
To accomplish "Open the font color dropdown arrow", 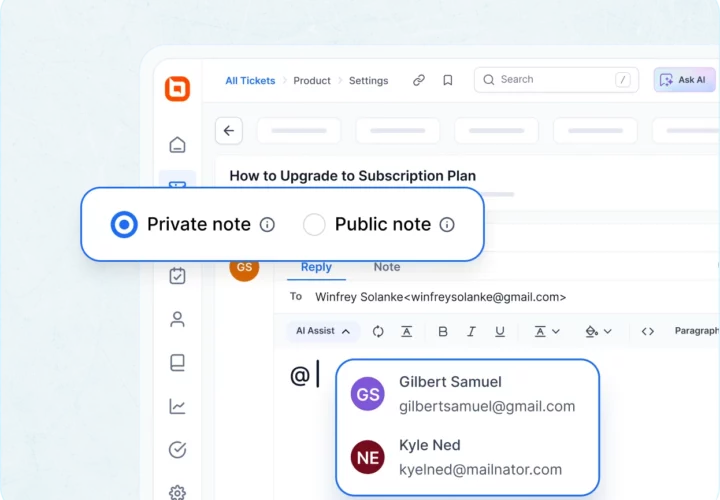I will pyautogui.click(x=556, y=331).
